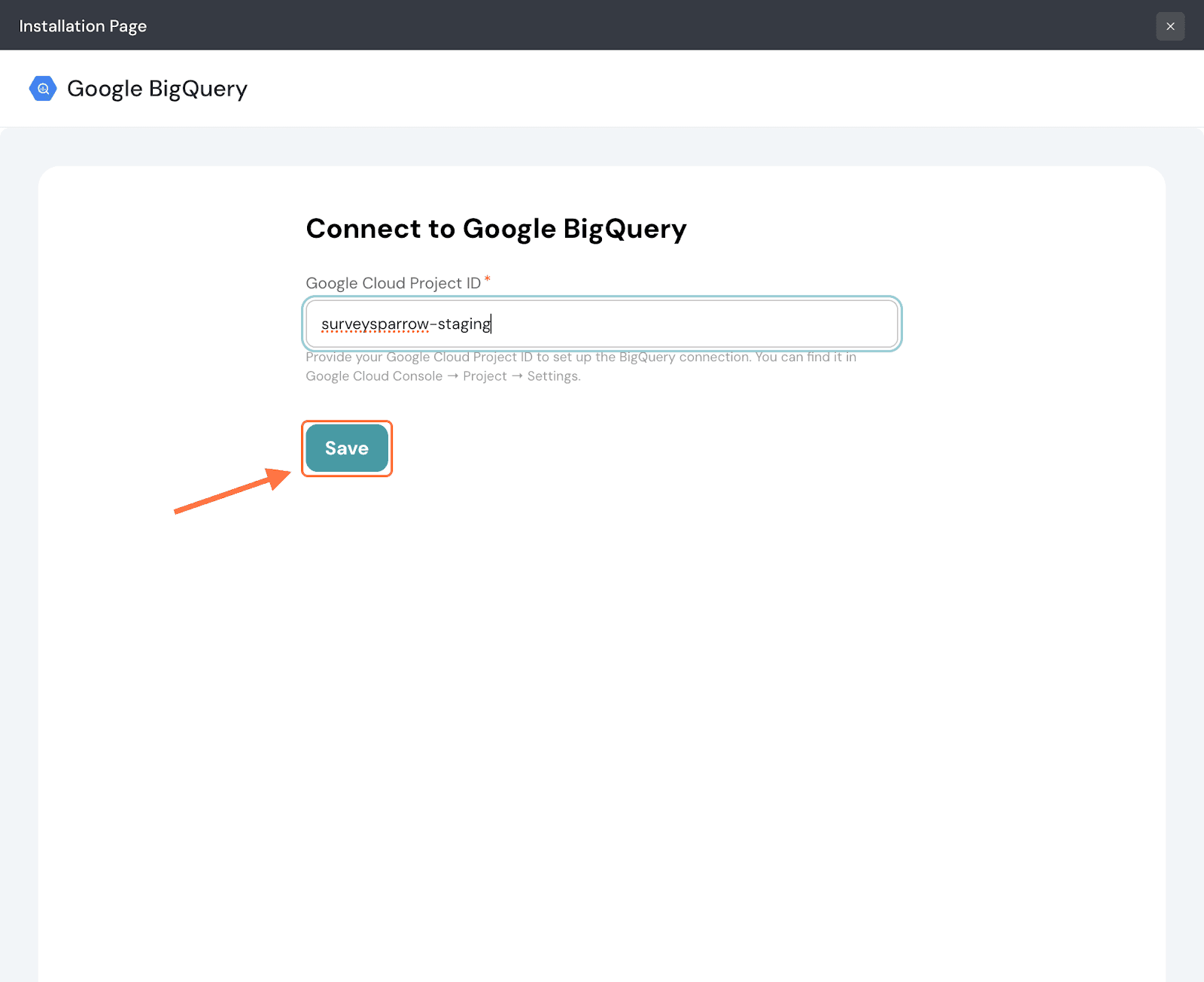This screenshot has width=1204, height=982.
Task: Click the Google BigQuery hexagon logo
Action: click(43, 89)
